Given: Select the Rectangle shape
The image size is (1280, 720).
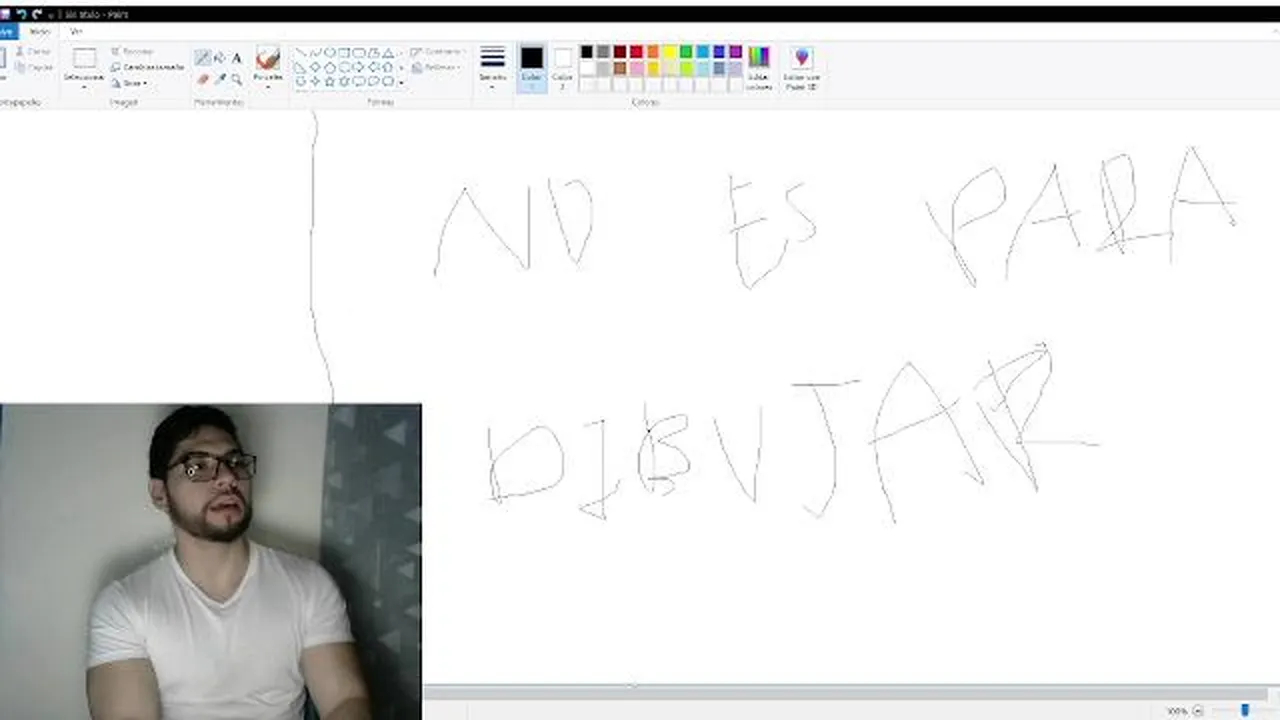Looking at the screenshot, I should (x=344, y=53).
